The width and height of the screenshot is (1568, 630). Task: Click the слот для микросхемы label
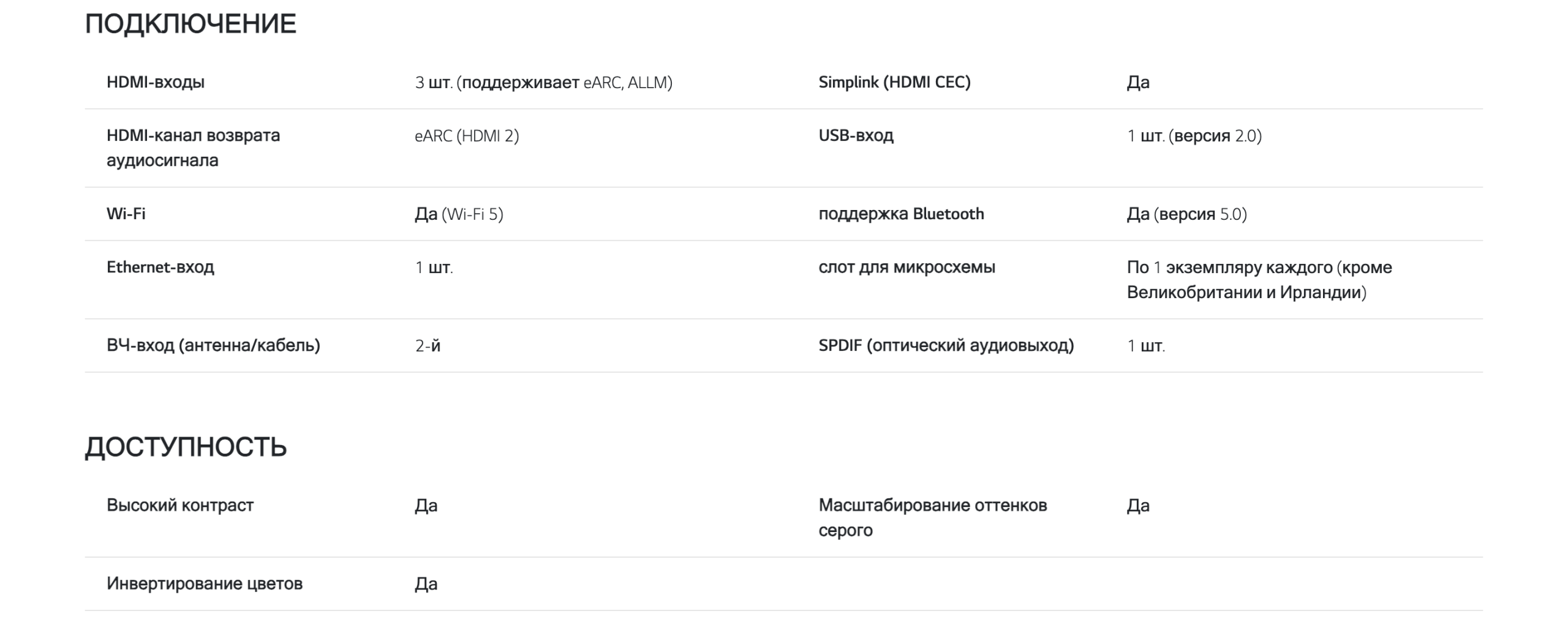point(907,267)
